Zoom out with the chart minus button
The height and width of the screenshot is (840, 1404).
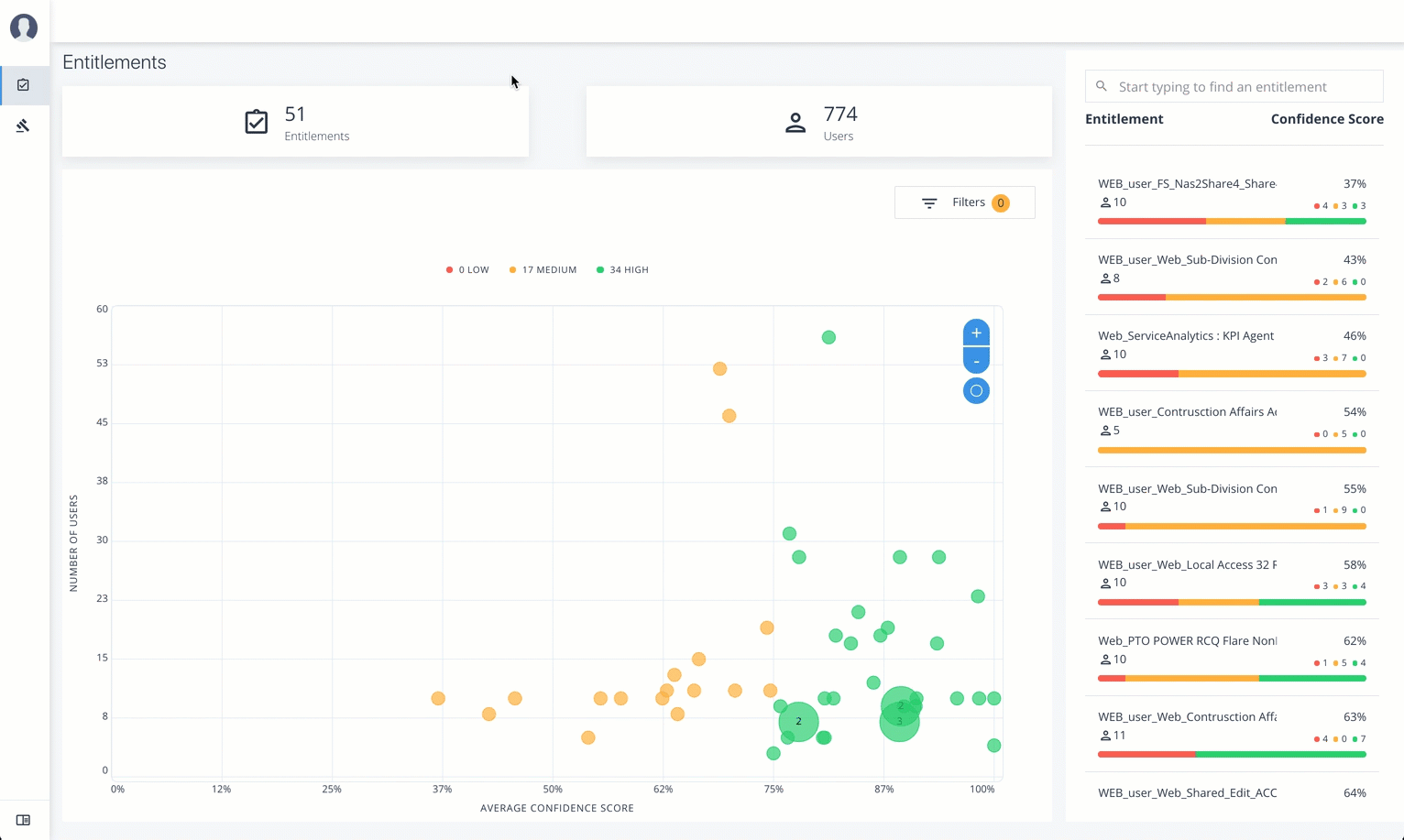point(976,361)
